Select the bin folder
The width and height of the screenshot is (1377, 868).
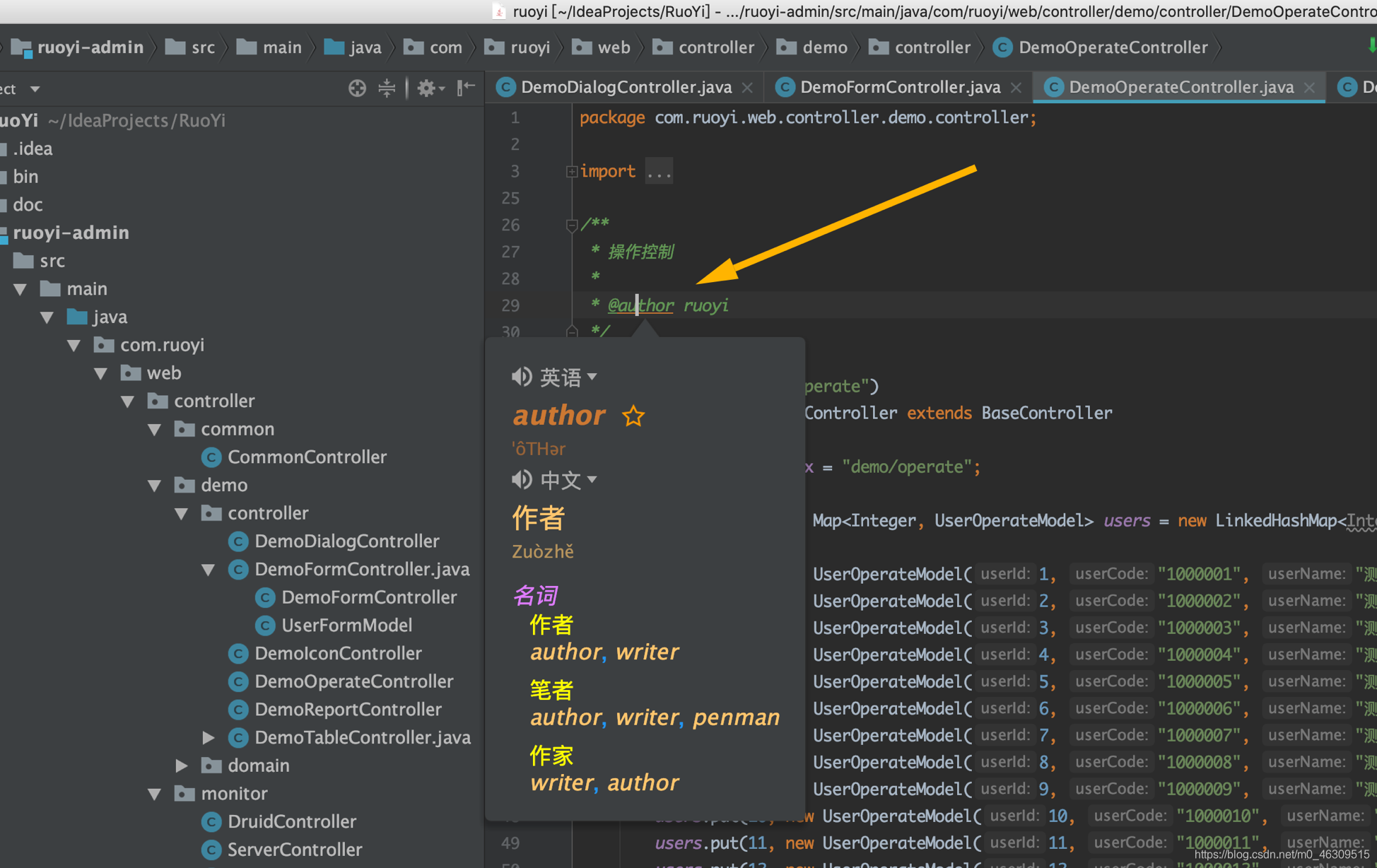coord(25,177)
